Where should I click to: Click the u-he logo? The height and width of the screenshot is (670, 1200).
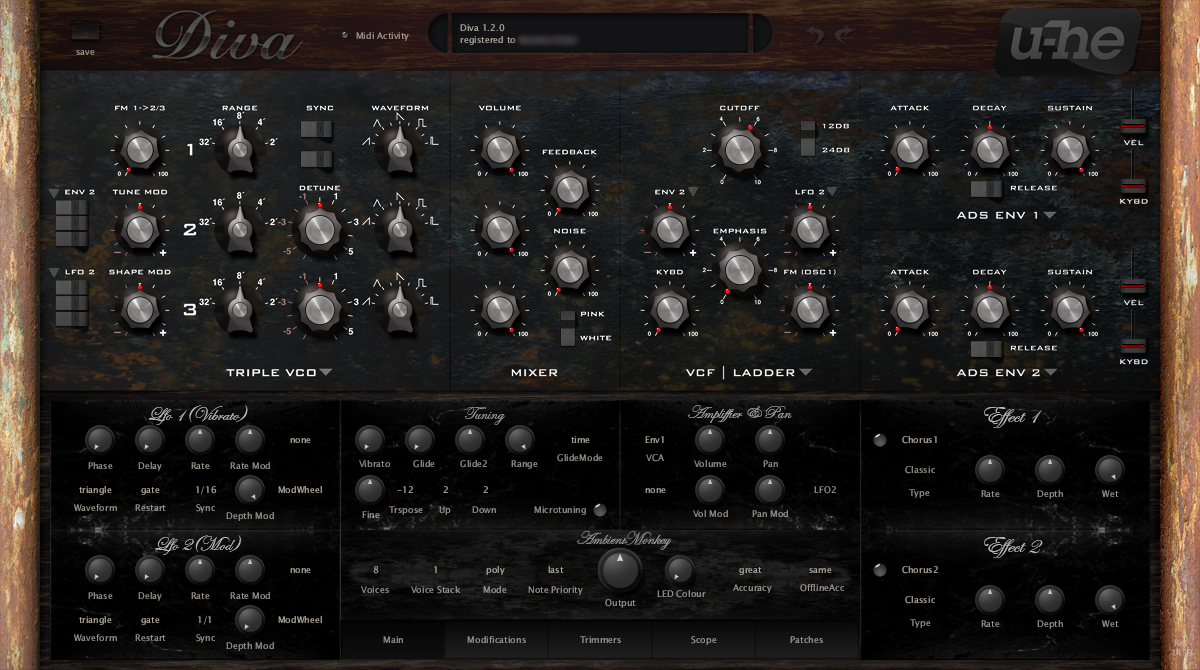click(1067, 41)
